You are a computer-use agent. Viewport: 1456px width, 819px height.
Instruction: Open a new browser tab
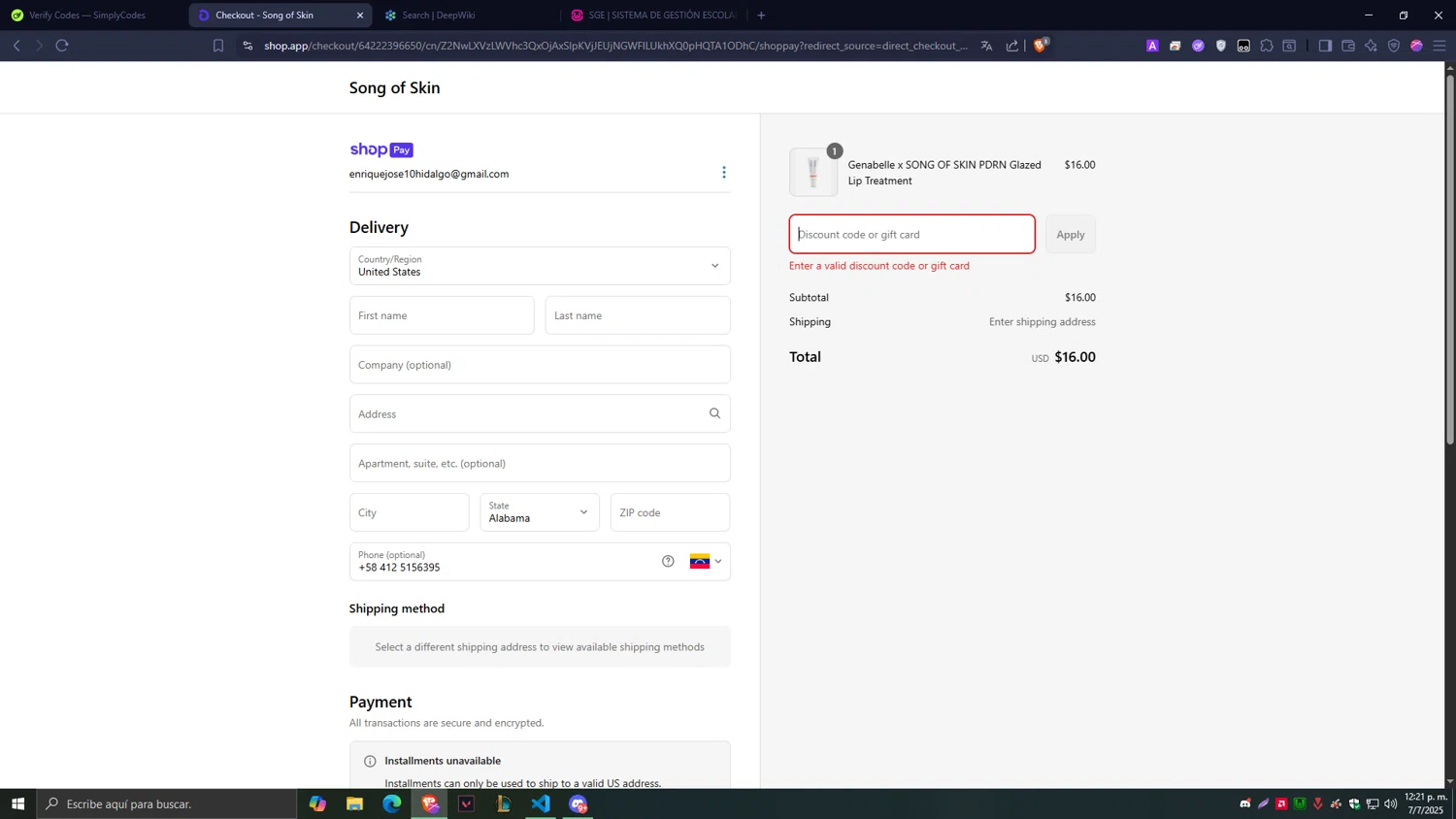(x=761, y=16)
